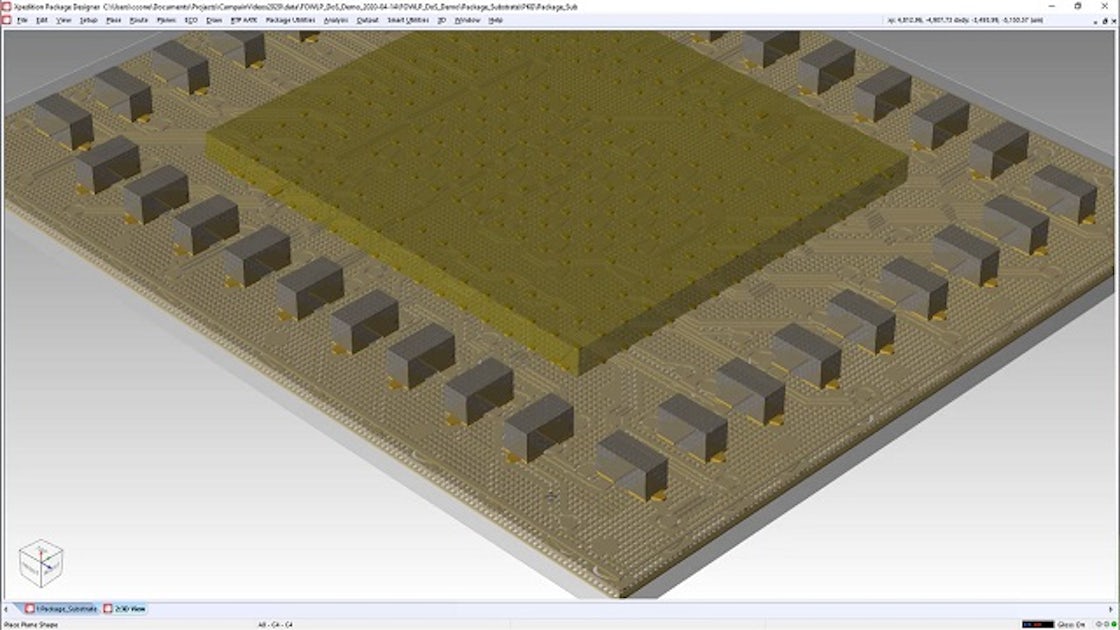Click the circular icon beside Gloss On
1120x630 pixels.
coord(1099,621)
